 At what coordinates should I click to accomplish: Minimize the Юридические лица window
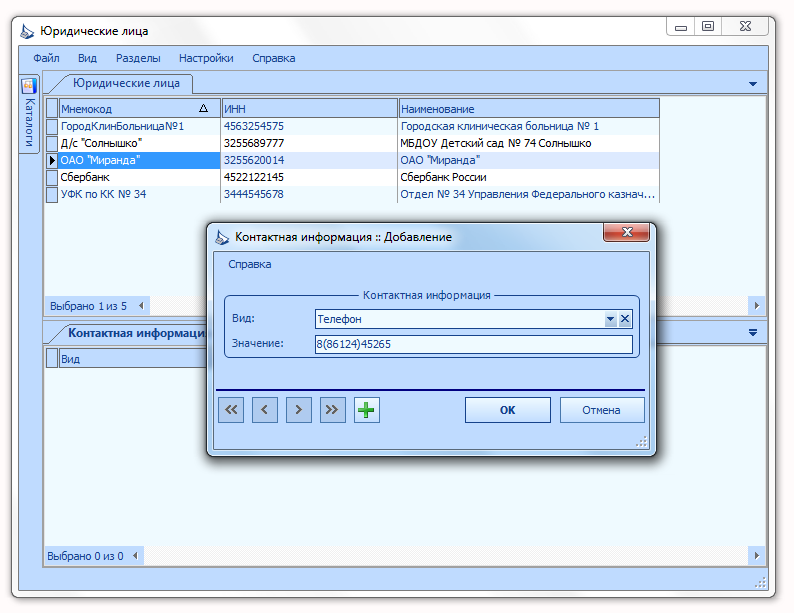tap(681, 27)
